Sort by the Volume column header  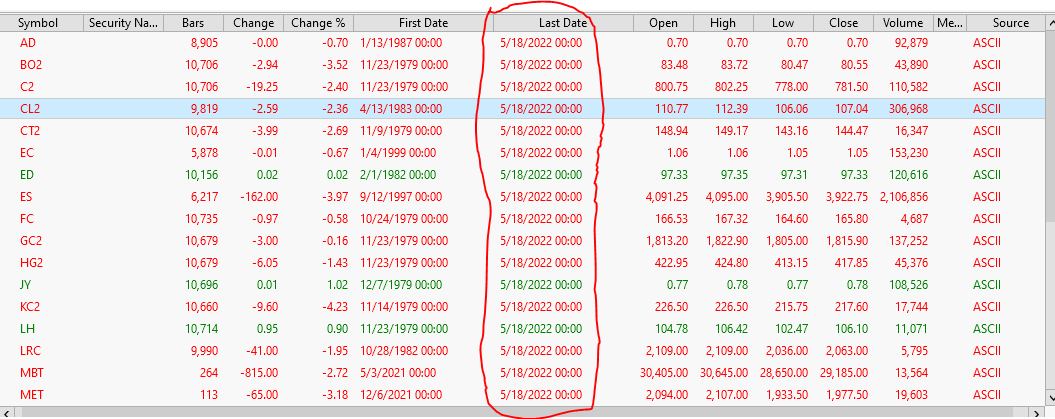(x=903, y=22)
